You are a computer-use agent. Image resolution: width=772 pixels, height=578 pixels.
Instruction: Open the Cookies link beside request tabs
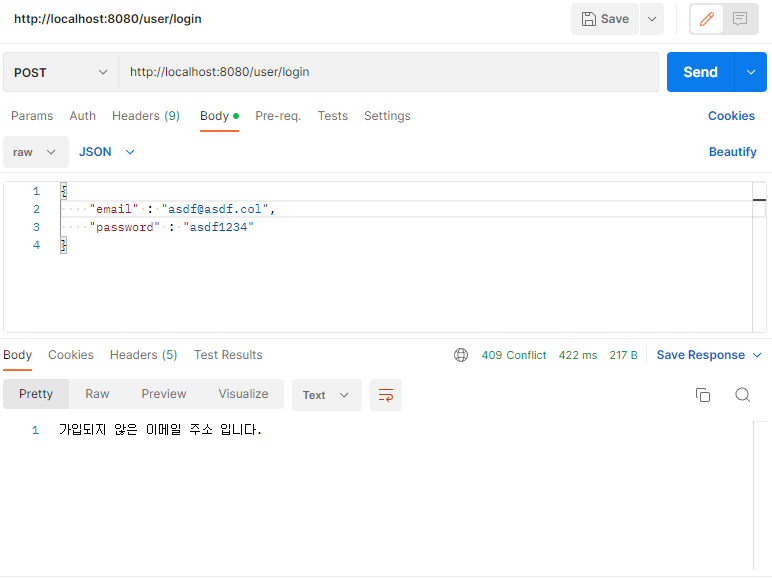tap(731, 116)
